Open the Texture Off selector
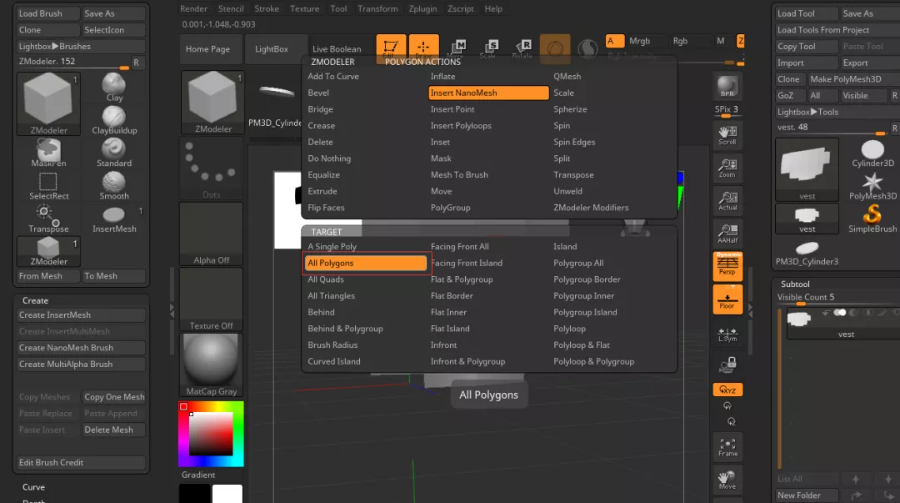Image resolution: width=900 pixels, height=503 pixels. [x=211, y=299]
